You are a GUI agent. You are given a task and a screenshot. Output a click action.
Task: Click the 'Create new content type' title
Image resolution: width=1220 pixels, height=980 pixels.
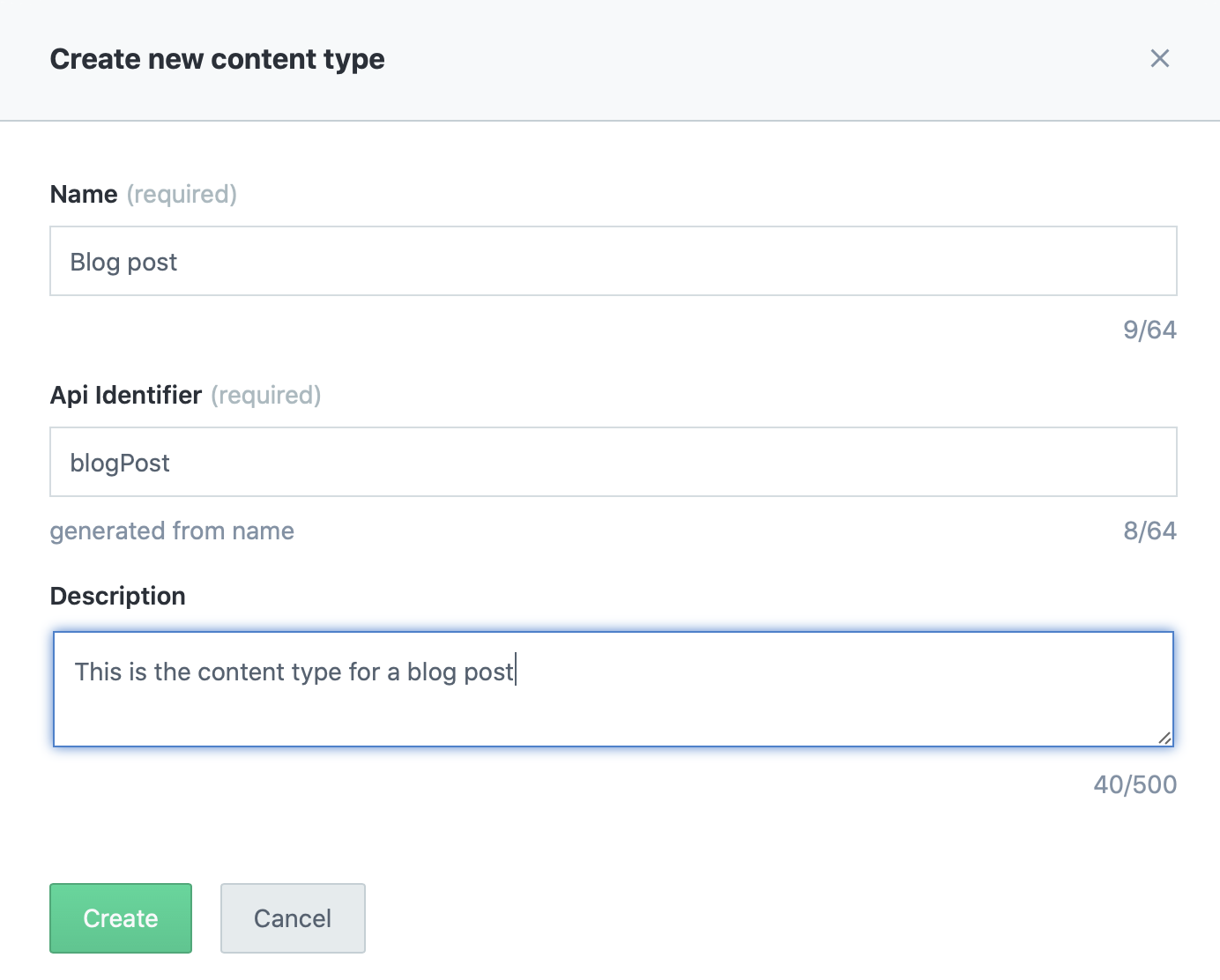click(218, 58)
